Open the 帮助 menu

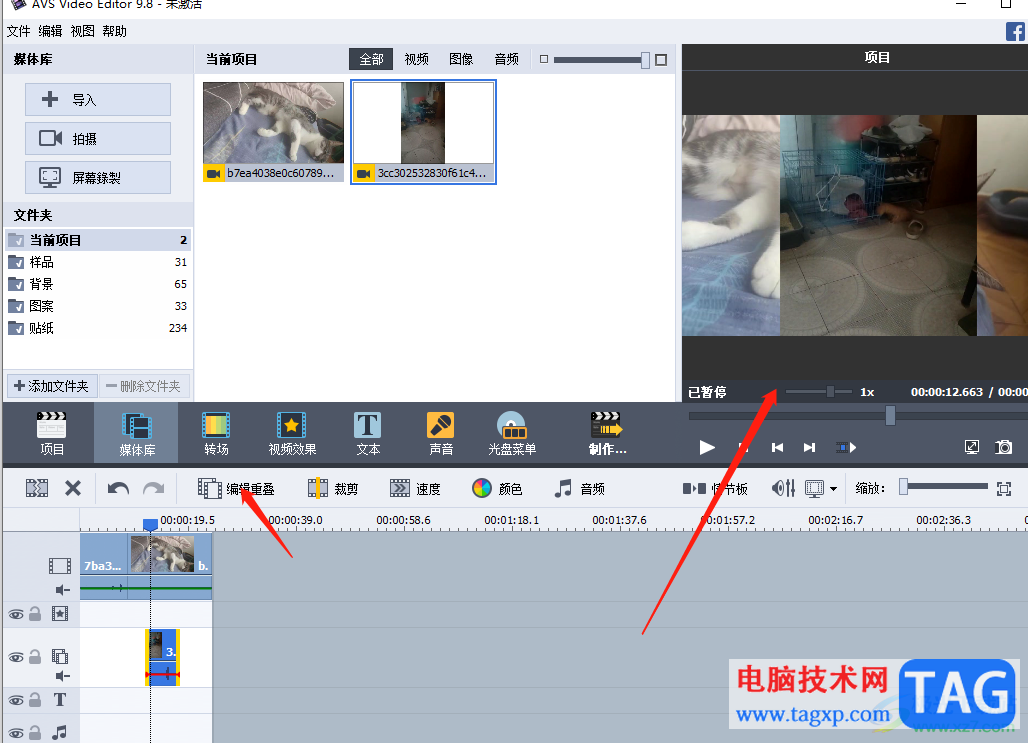point(115,31)
